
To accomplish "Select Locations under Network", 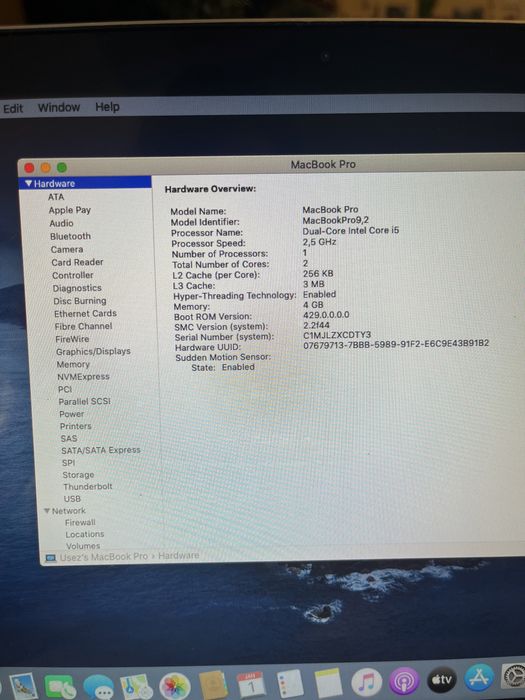I will tap(85, 534).
